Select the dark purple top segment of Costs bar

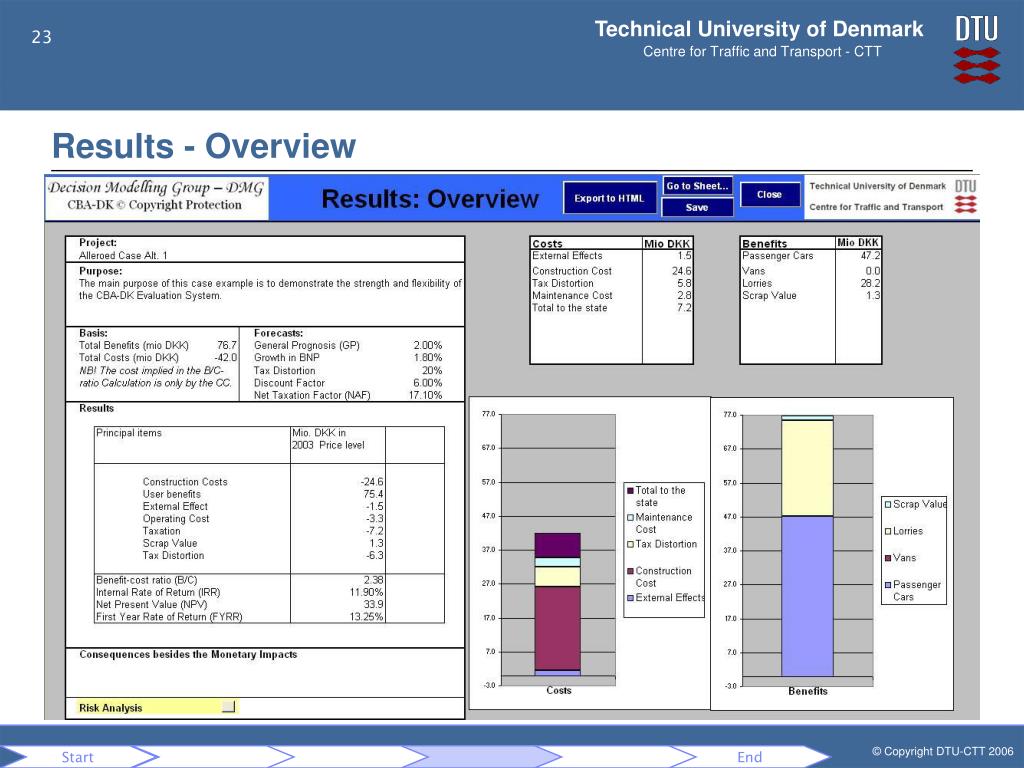tap(557, 545)
